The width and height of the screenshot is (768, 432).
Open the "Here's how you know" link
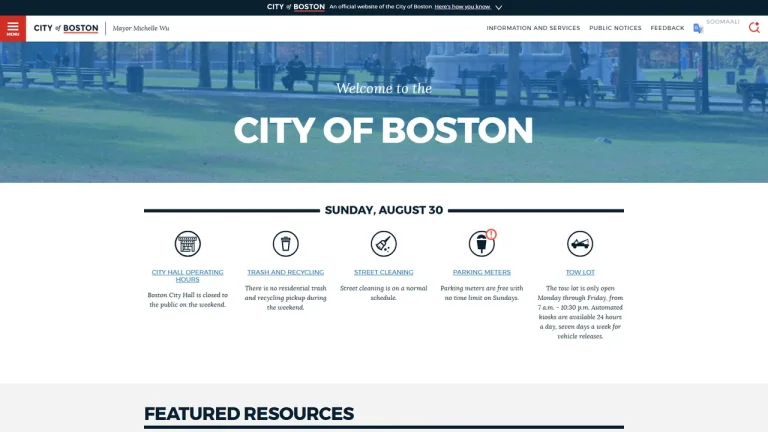click(x=462, y=7)
